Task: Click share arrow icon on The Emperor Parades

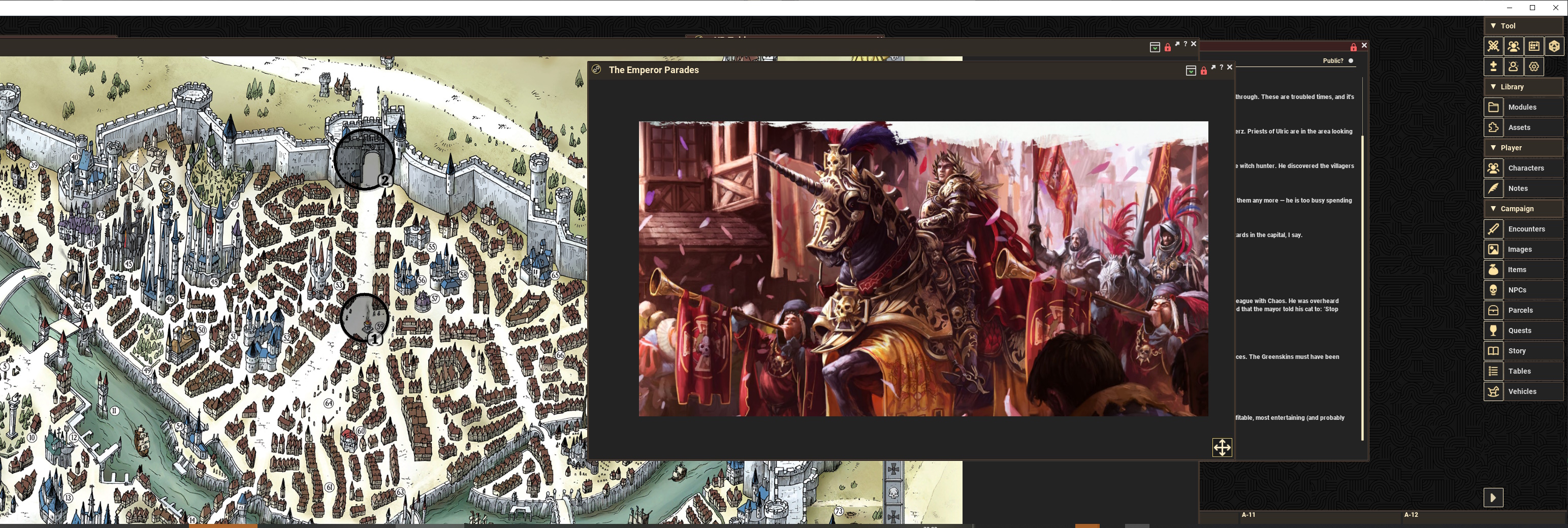Action: pos(1213,68)
